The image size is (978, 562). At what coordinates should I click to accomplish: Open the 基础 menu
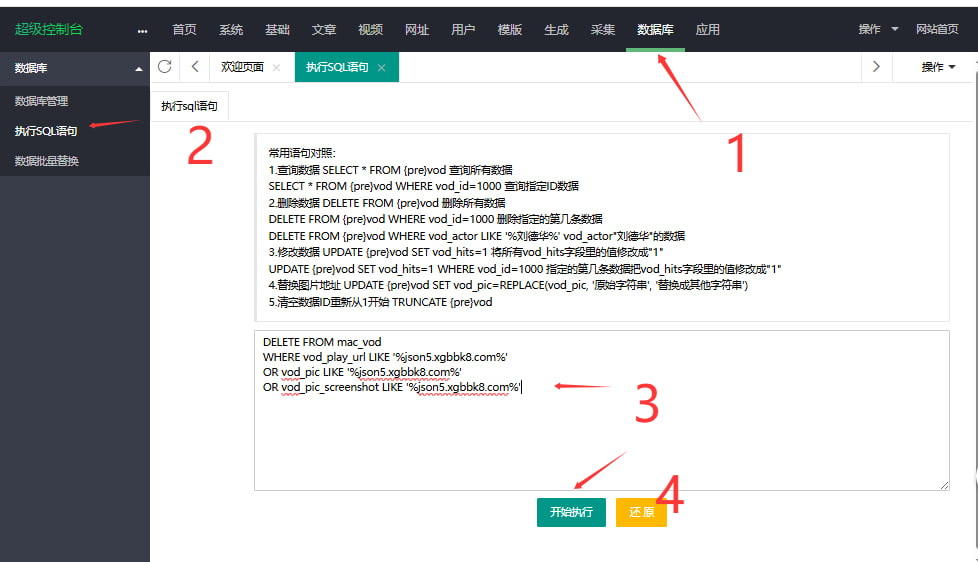pos(277,29)
